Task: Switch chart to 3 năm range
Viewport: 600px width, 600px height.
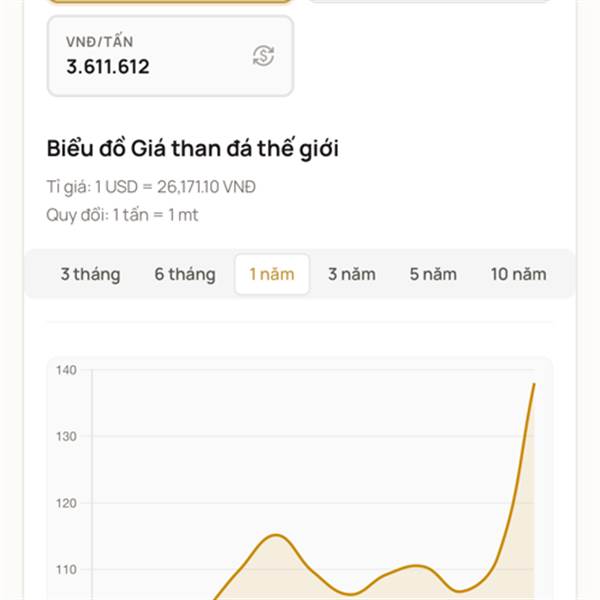Action: pyautogui.click(x=350, y=274)
